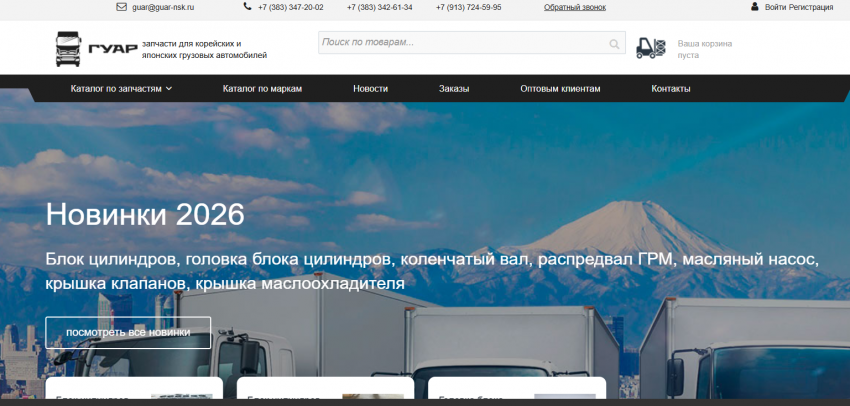The width and height of the screenshot is (850, 406).
Task: Select Оптовым клиентам in the navigation
Action: [x=560, y=89]
